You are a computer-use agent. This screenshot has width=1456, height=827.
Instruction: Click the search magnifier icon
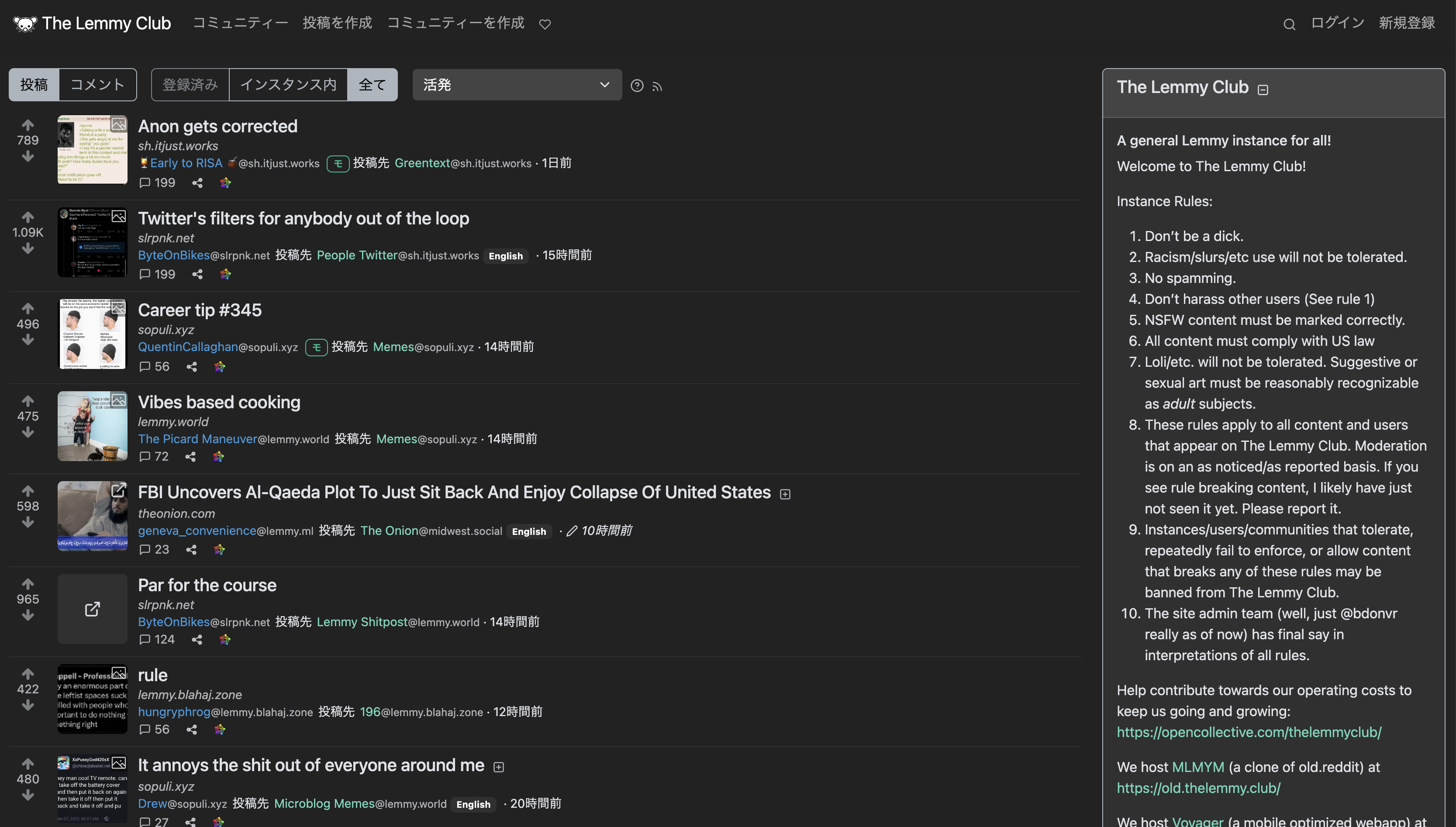[1289, 24]
